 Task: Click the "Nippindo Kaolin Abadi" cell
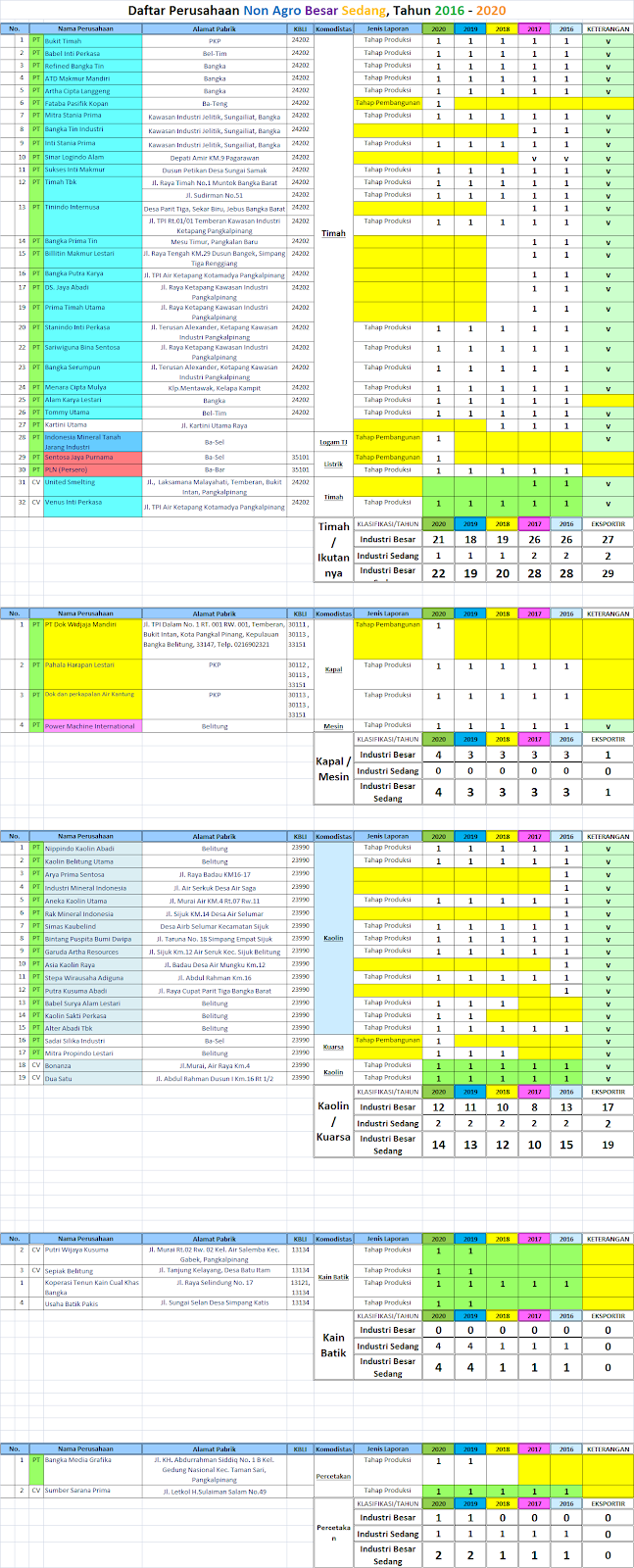tap(92, 848)
